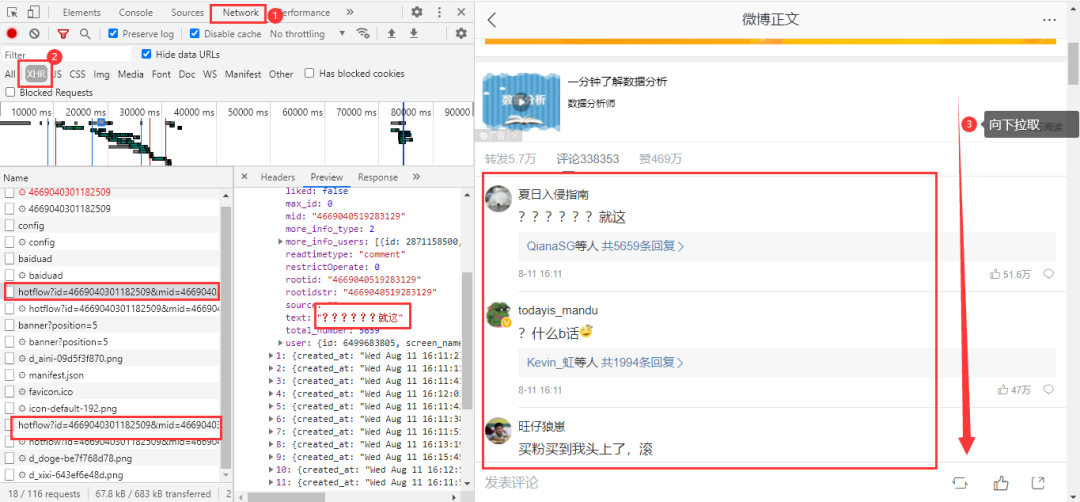
Task: Open network search magnifier
Action: [85, 33]
